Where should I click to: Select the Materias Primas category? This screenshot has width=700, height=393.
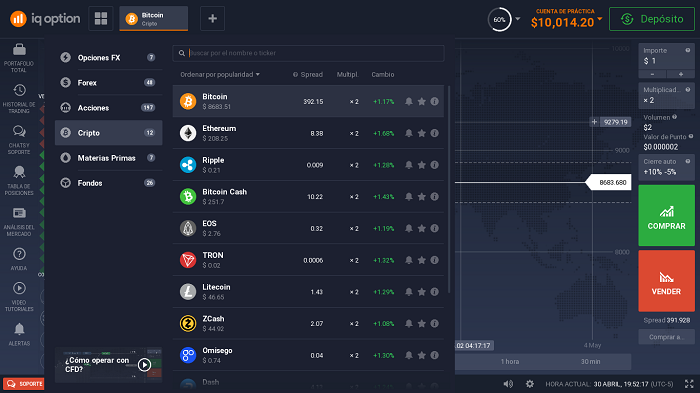[x=108, y=158]
